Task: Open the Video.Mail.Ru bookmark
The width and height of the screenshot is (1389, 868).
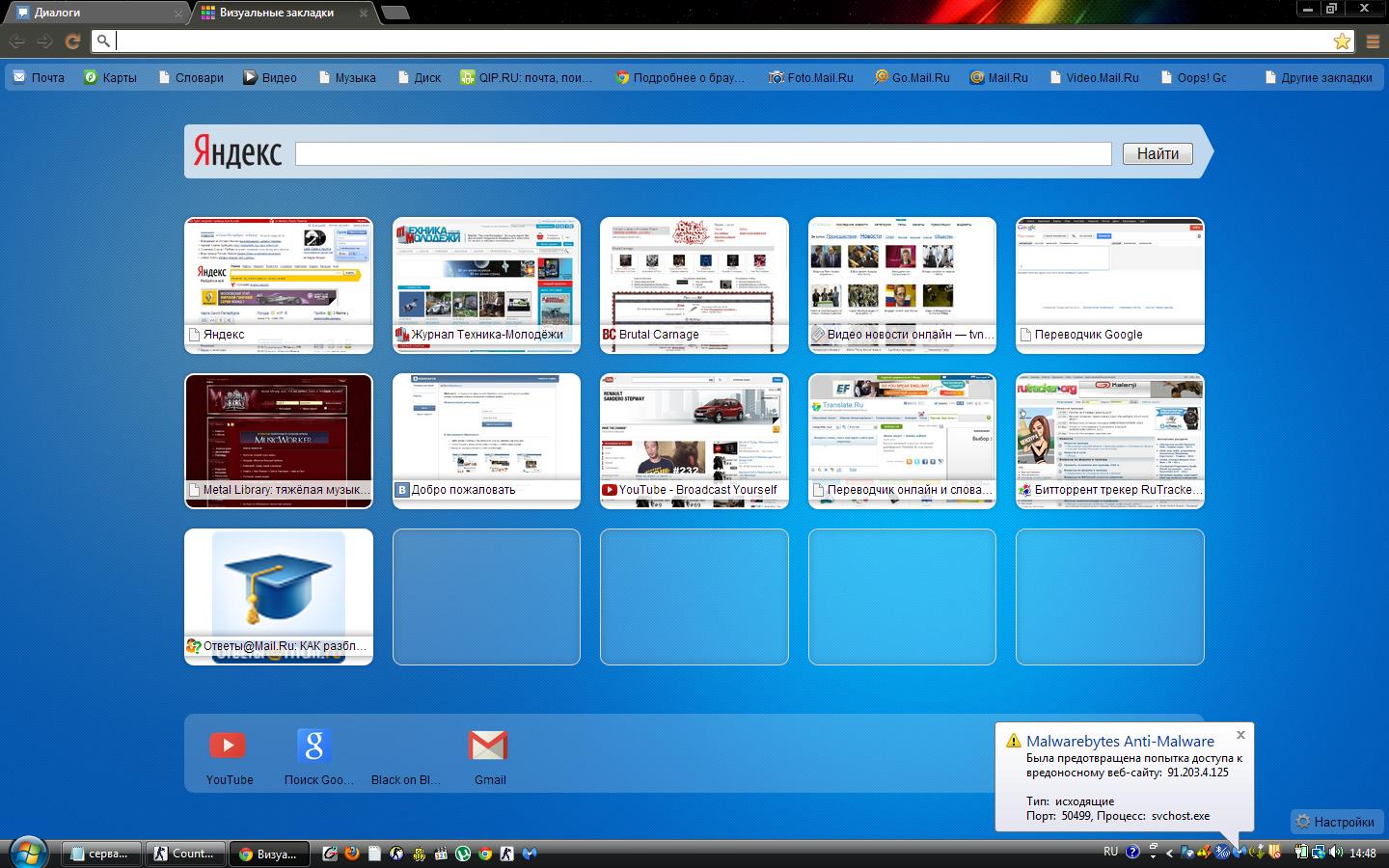Action: (x=1094, y=78)
